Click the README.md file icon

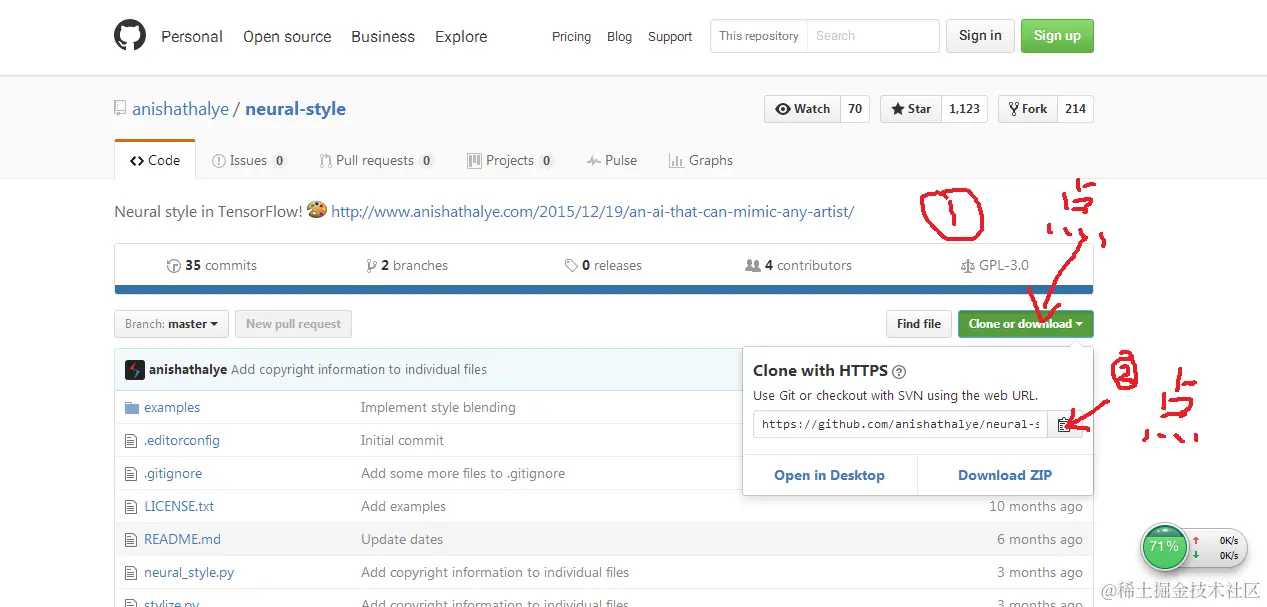(x=131, y=540)
